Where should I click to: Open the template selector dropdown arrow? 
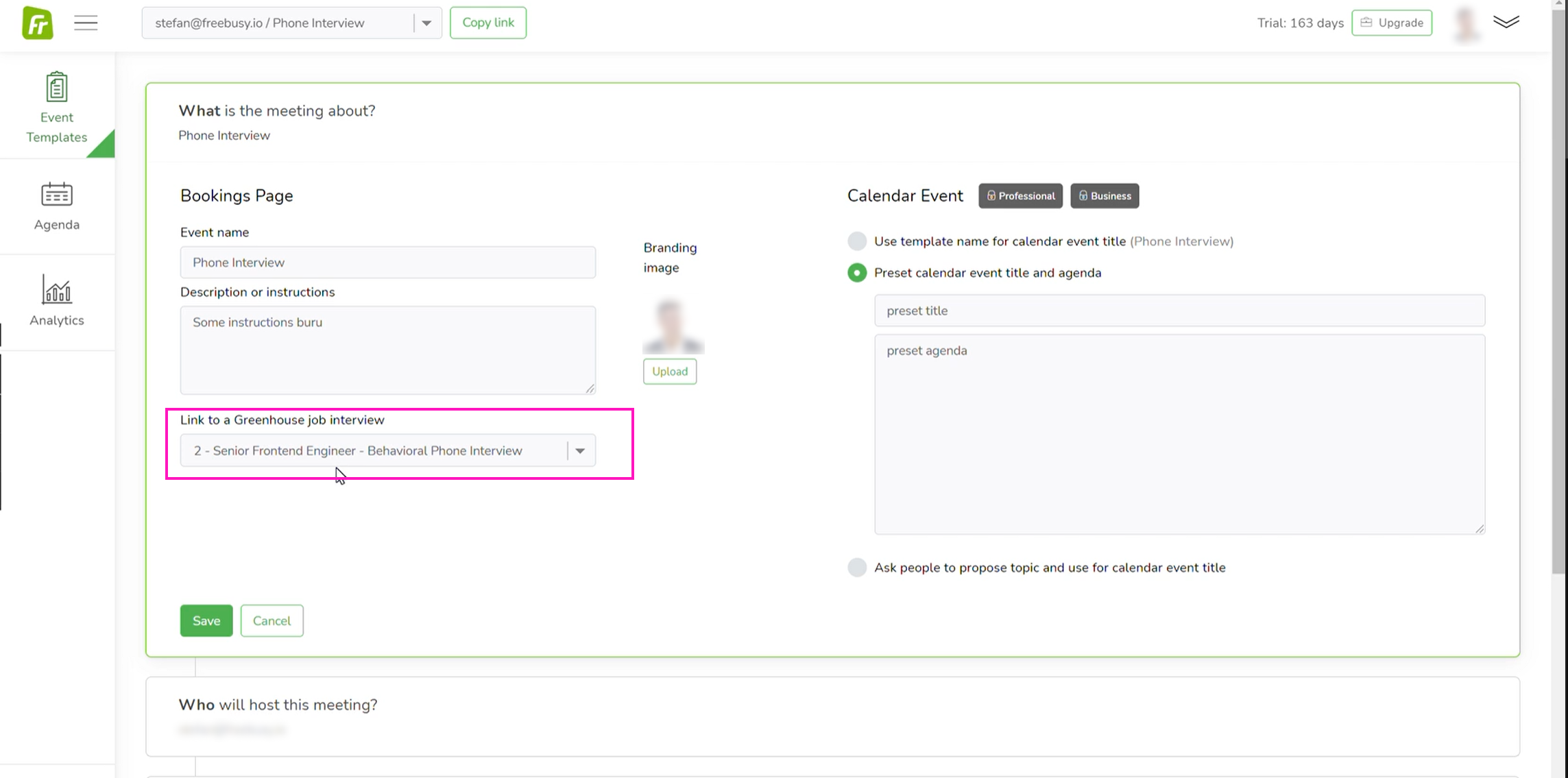coord(426,23)
